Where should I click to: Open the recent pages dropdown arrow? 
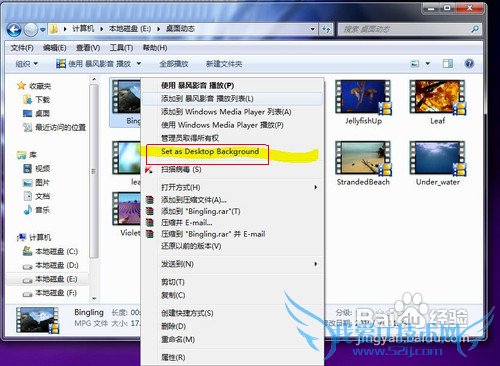[43, 30]
